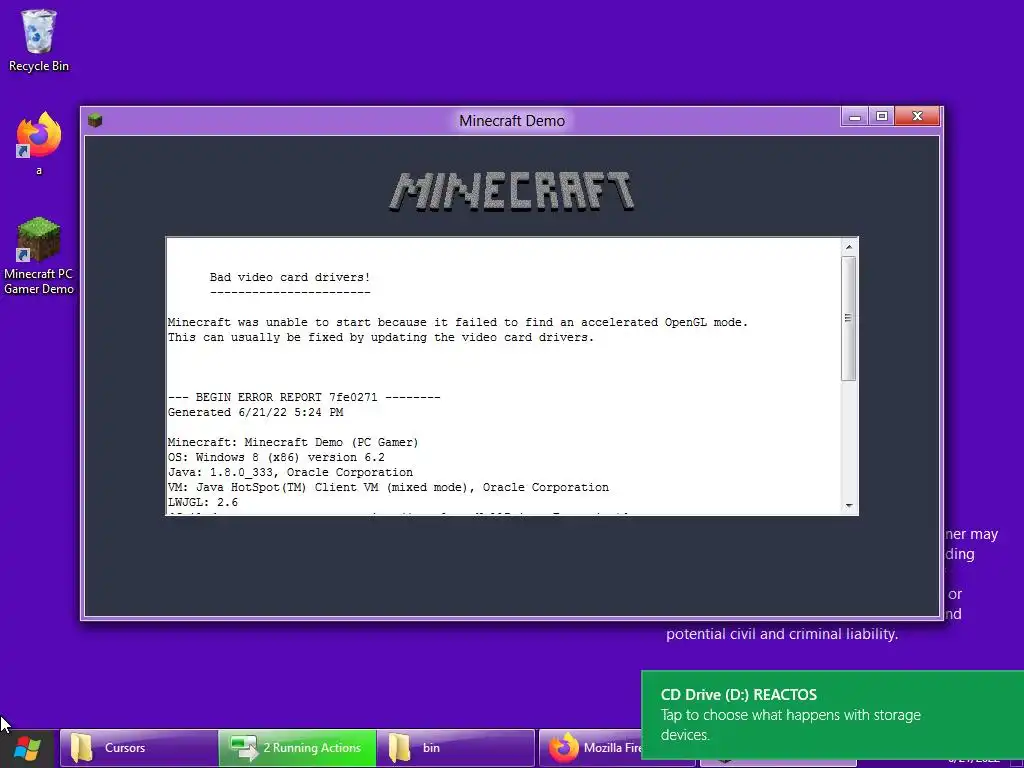Switch to Mozilla Firefox on the taskbar
The image size is (1024, 768).
[590, 748]
